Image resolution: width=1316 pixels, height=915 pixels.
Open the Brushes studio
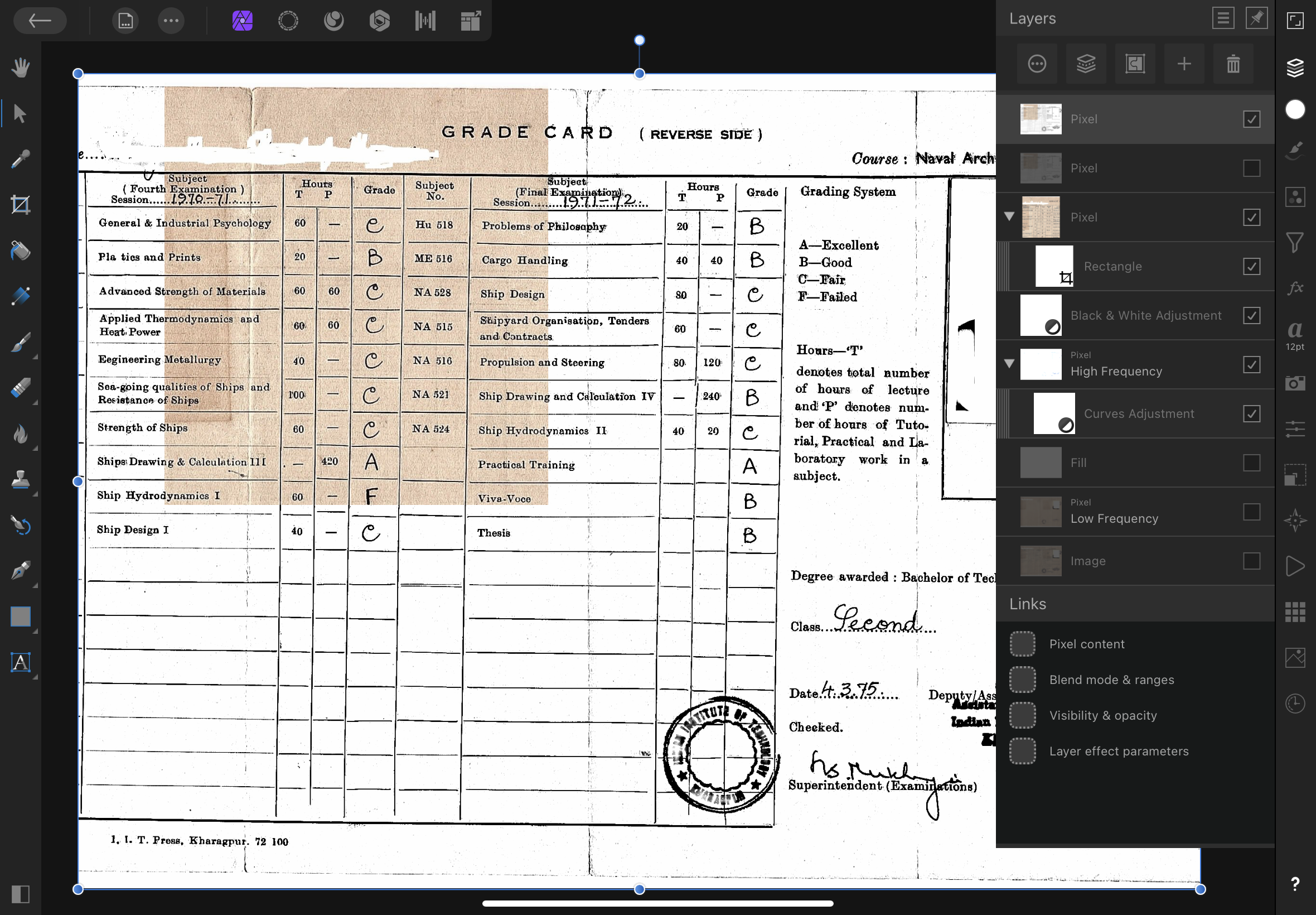click(x=1295, y=151)
